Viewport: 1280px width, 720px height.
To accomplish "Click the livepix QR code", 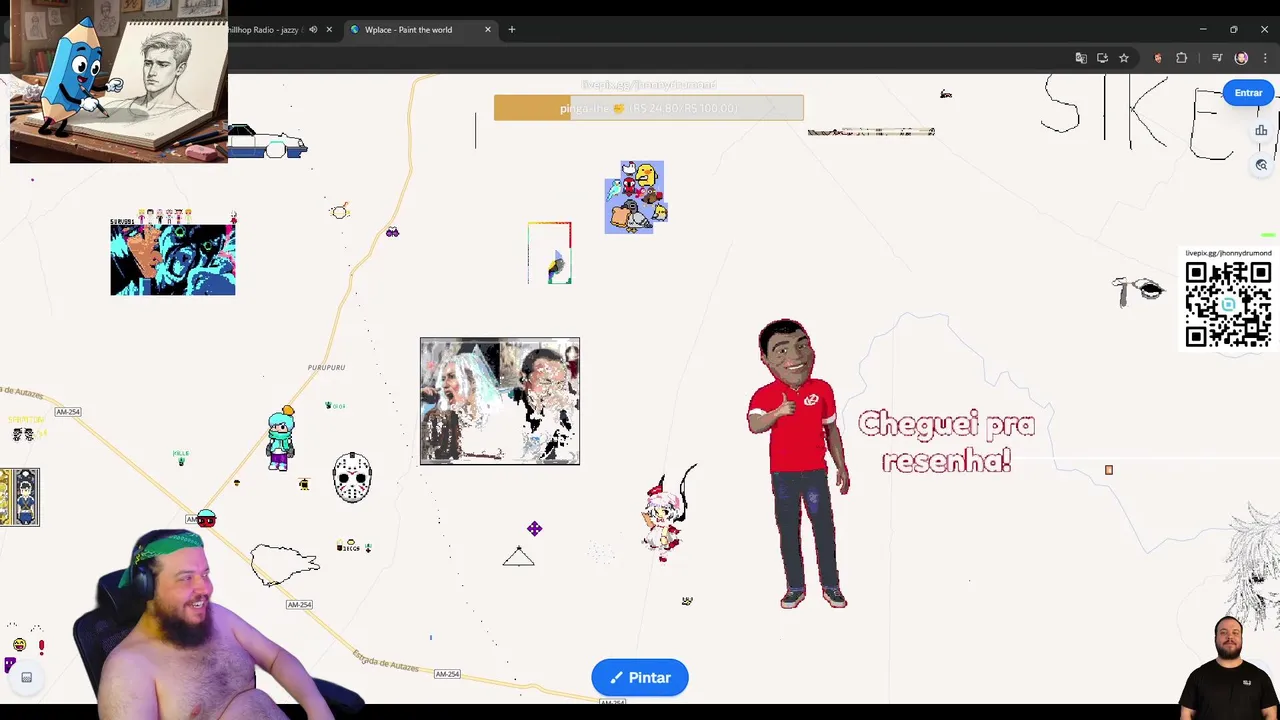I will pyautogui.click(x=1228, y=305).
